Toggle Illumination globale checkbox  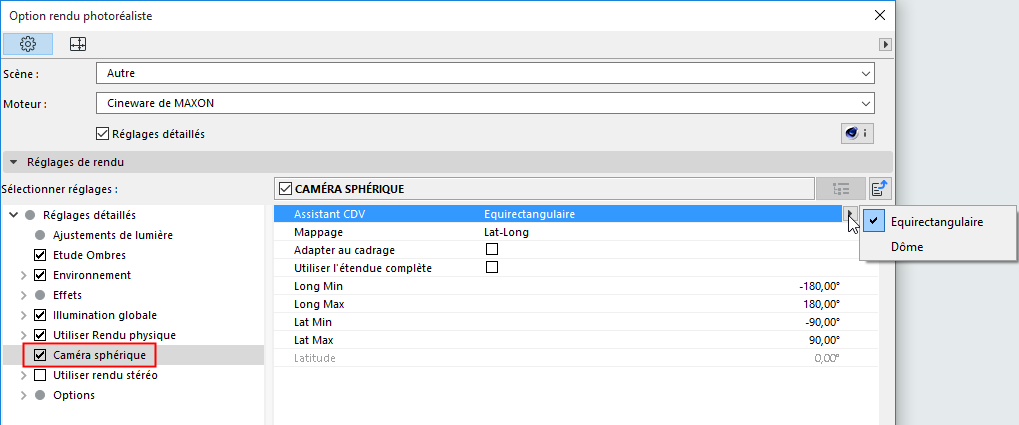[40, 315]
